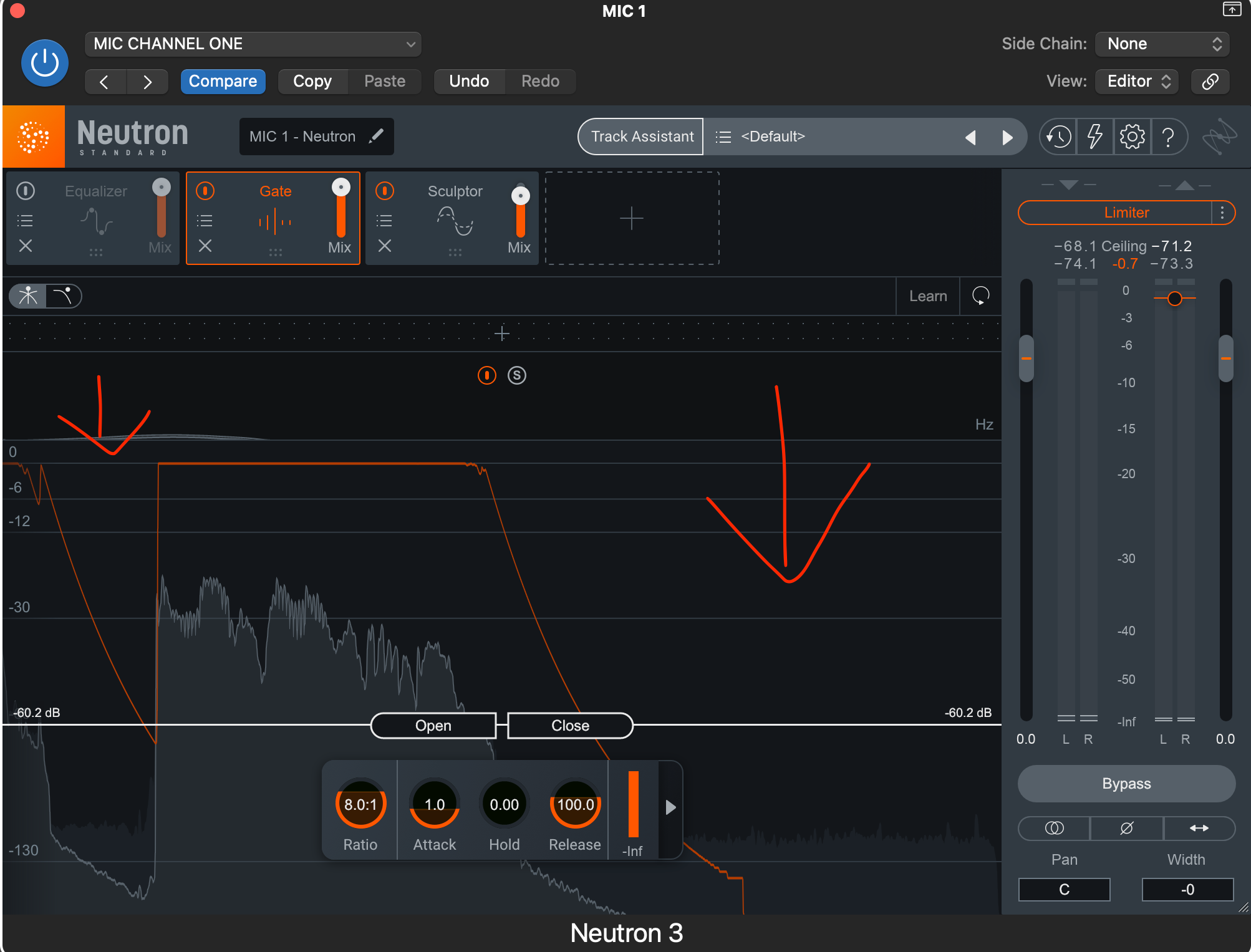Select the zero-latency lightning icon
This screenshot has width=1251, height=952.
click(x=1094, y=136)
